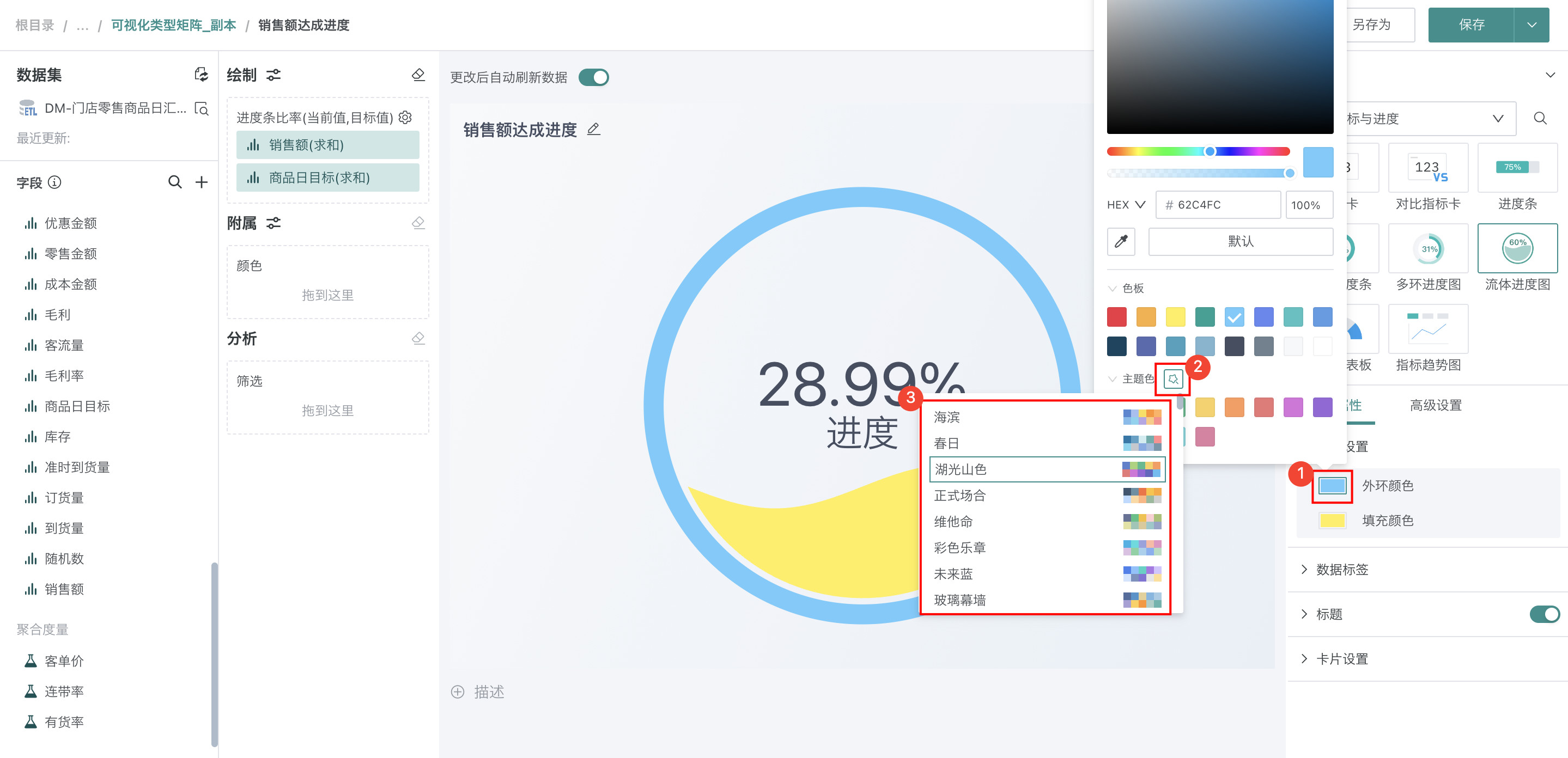Image resolution: width=1568 pixels, height=758 pixels.
Task: Switch to 高级设置 tab
Action: pyautogui.click(x=1435, y=405)
